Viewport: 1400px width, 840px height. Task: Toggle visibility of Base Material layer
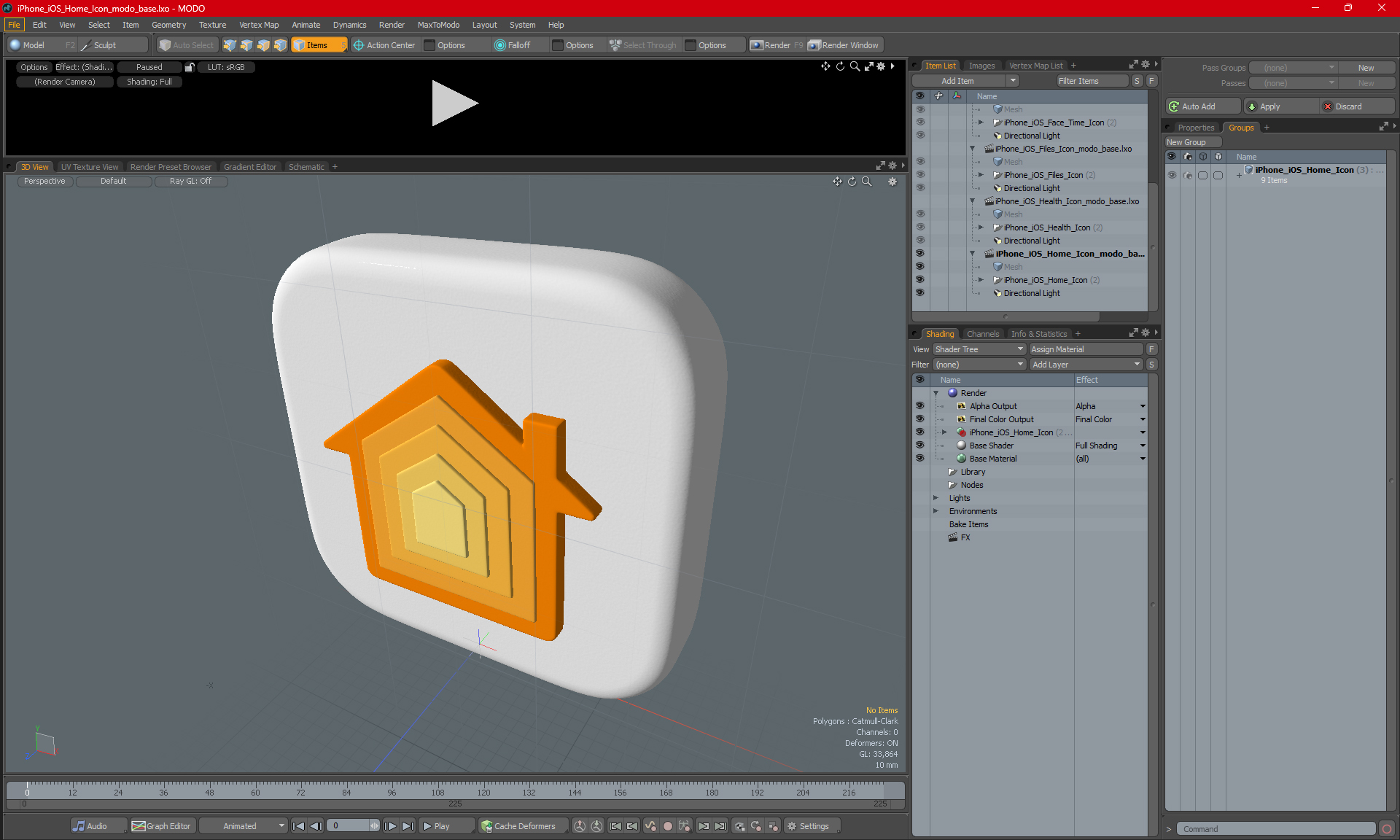point(920,459)
